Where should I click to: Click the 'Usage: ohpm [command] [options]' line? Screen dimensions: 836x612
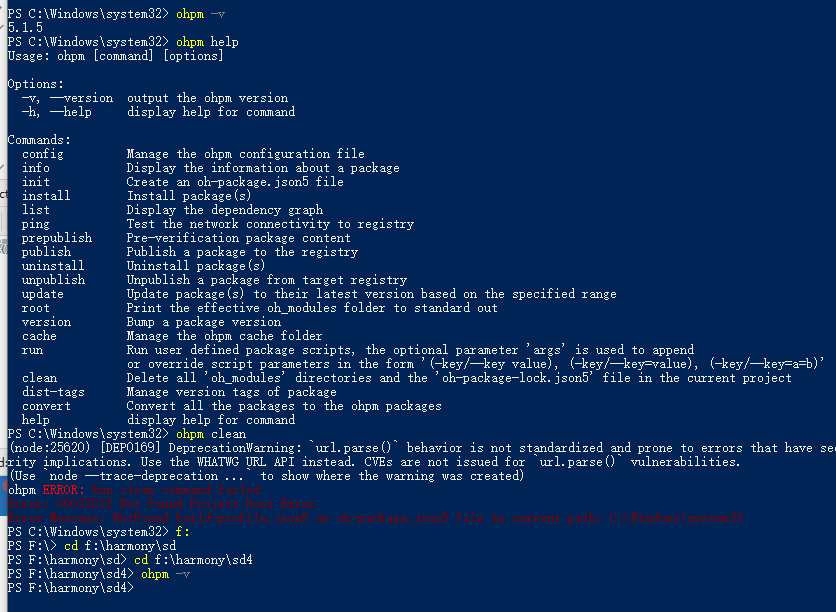[x=116, y=56]
